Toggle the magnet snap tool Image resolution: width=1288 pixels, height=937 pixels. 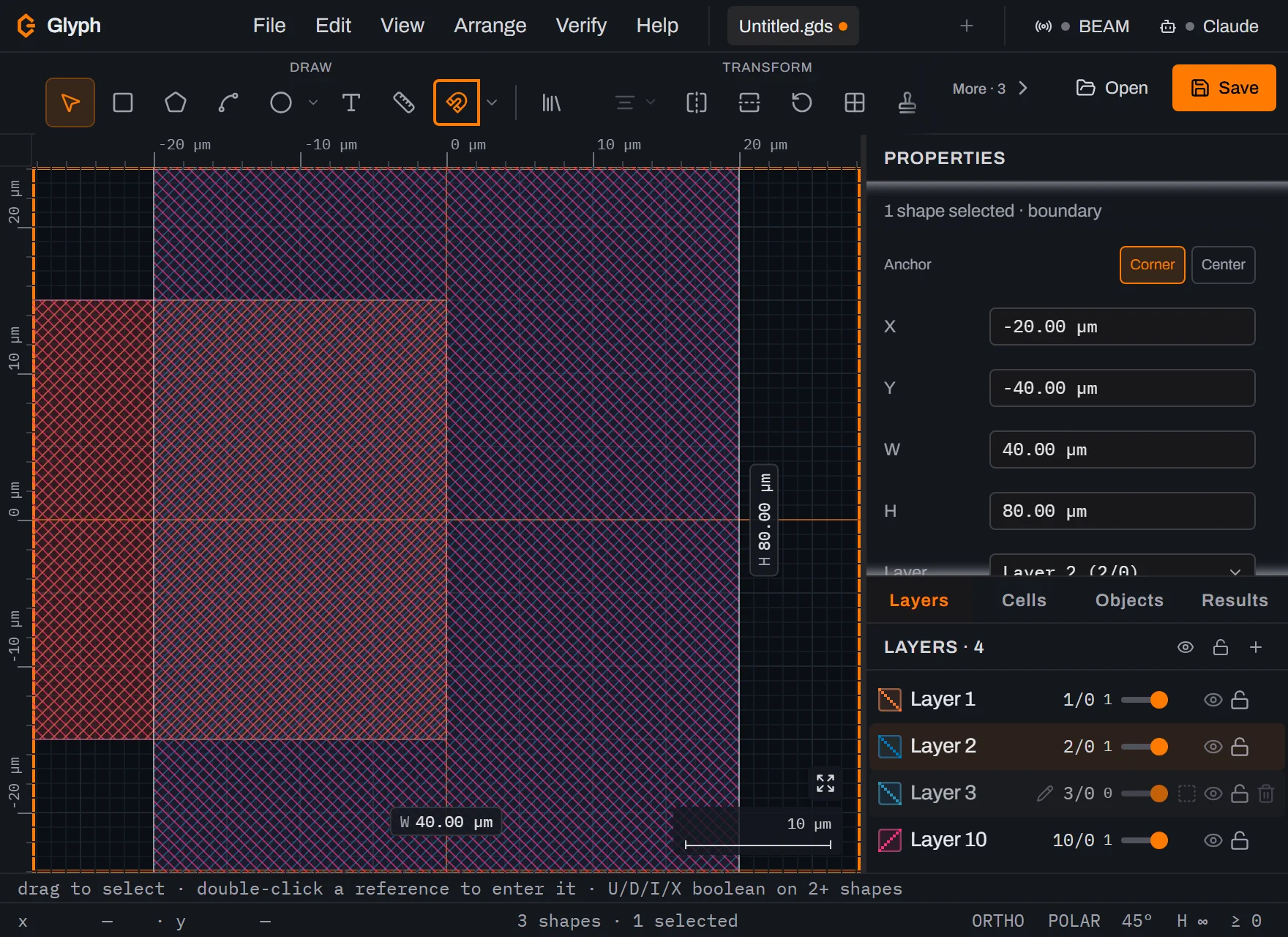click(x=457, y=102)
